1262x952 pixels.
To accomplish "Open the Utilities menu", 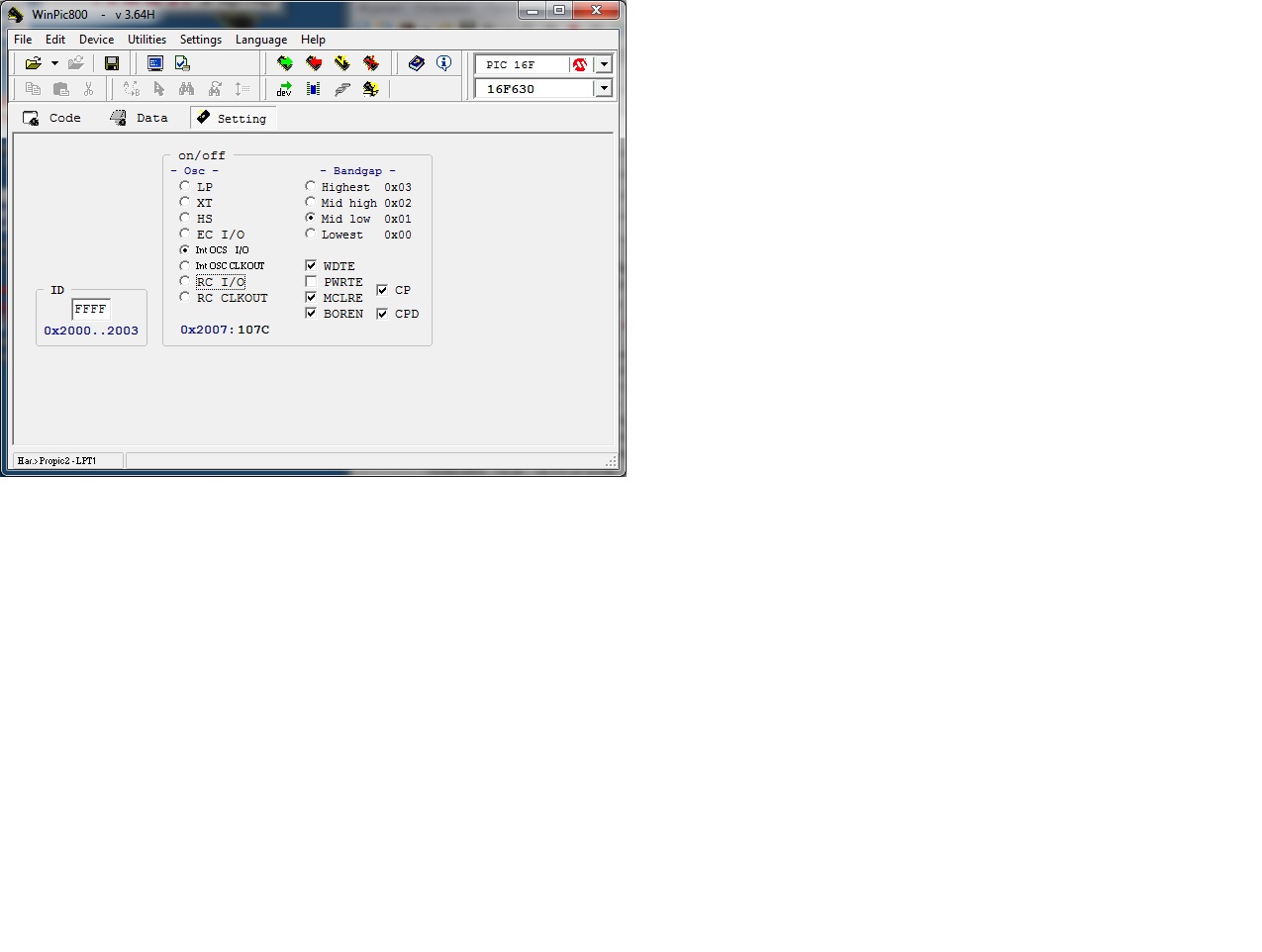I will pyautogui.click(x=146, y=40).
